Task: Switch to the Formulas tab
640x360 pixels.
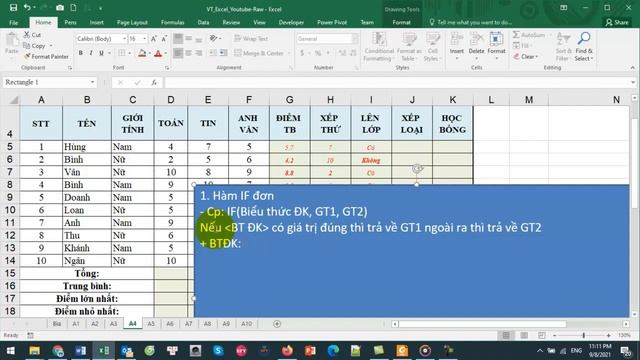Action: click(172, 22)
